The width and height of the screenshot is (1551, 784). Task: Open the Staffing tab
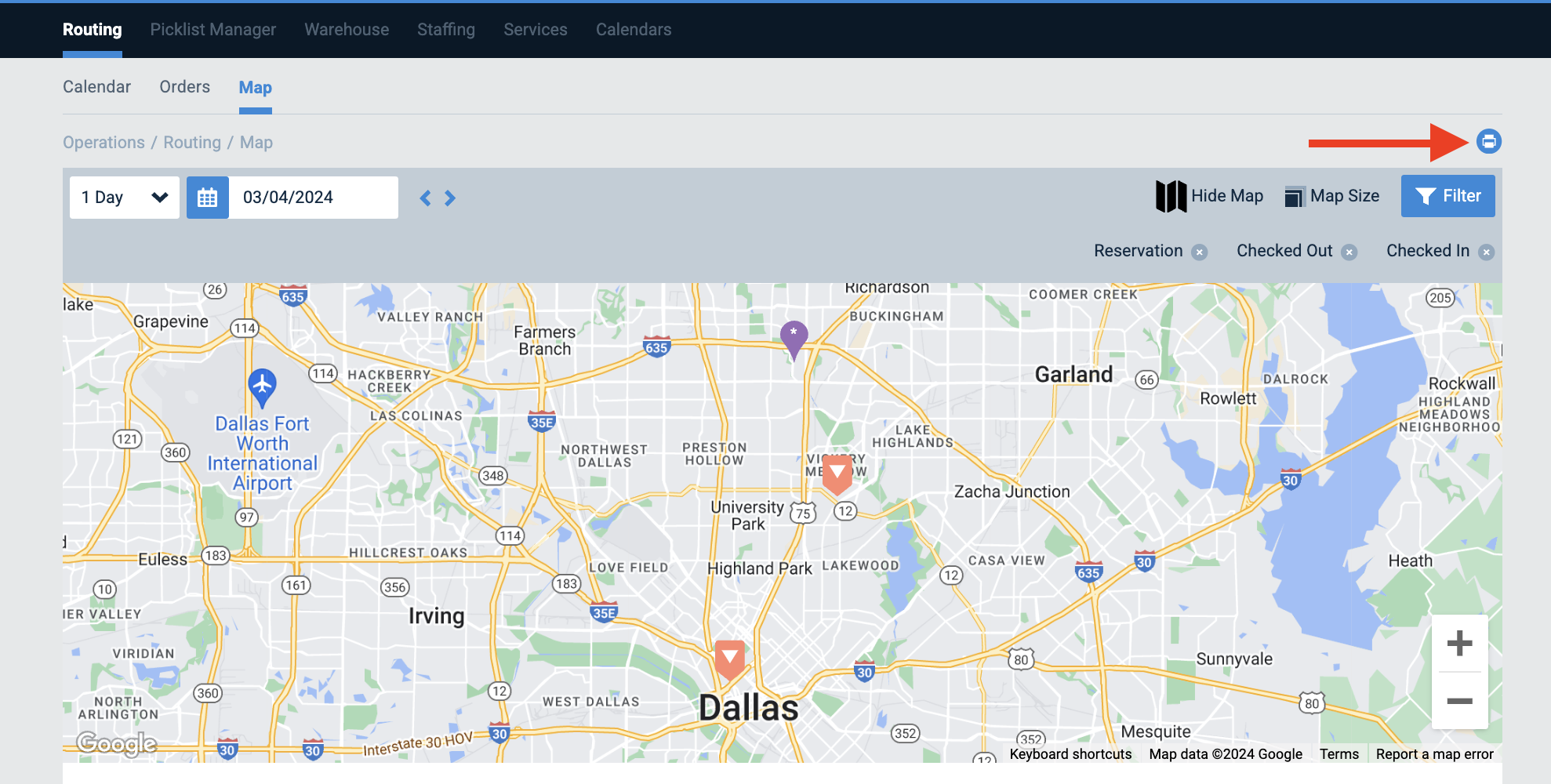tap(446, 30)
